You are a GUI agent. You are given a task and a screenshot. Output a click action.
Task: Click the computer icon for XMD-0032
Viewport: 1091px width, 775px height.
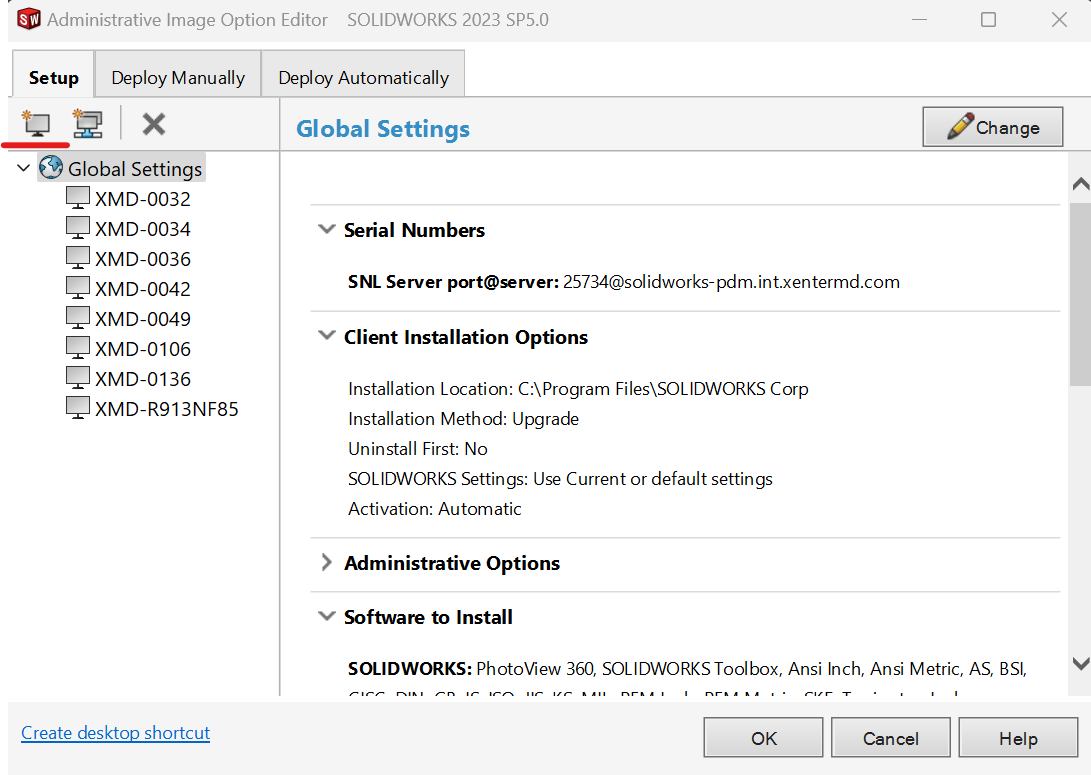pyautogui.click(x=78, y=198)
